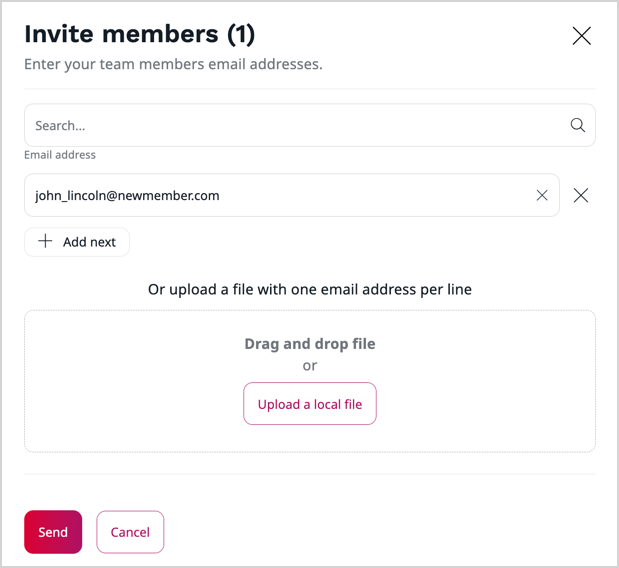Image resolution: width=619 pixels, height=568 pixels.
Task: Remove the john_lincoln email address row
Action: pyautogui.click(x=581, y=196)
